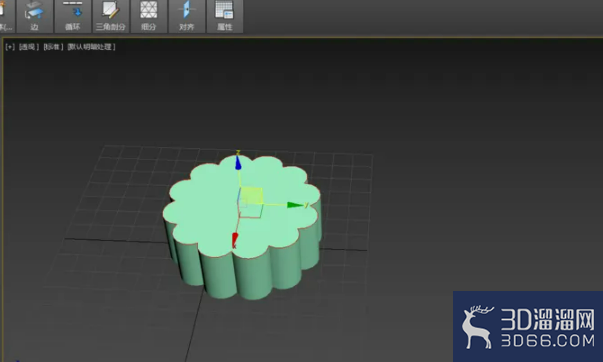Click the yellow plane handle of gizmo

252,196
